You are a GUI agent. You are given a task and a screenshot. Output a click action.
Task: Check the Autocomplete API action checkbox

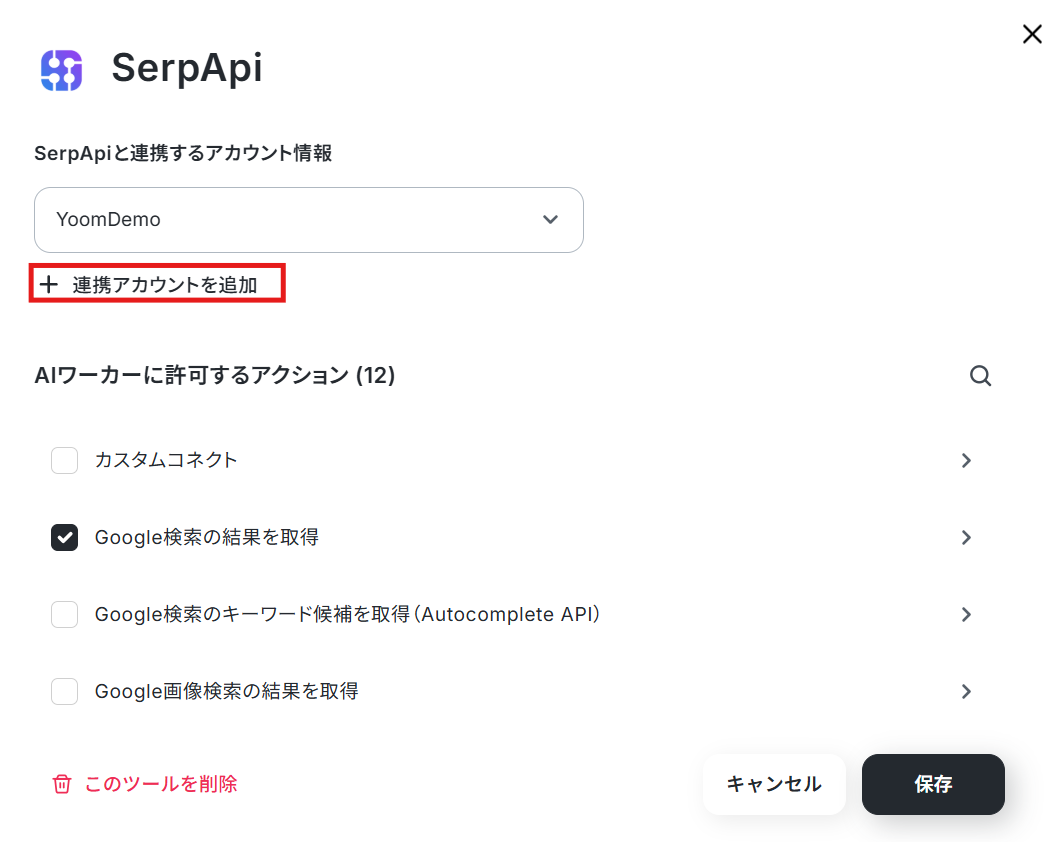(x=64, y=614)
